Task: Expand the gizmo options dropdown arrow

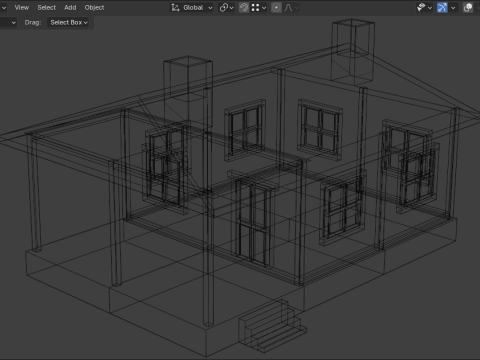Action: coord(453,8)
